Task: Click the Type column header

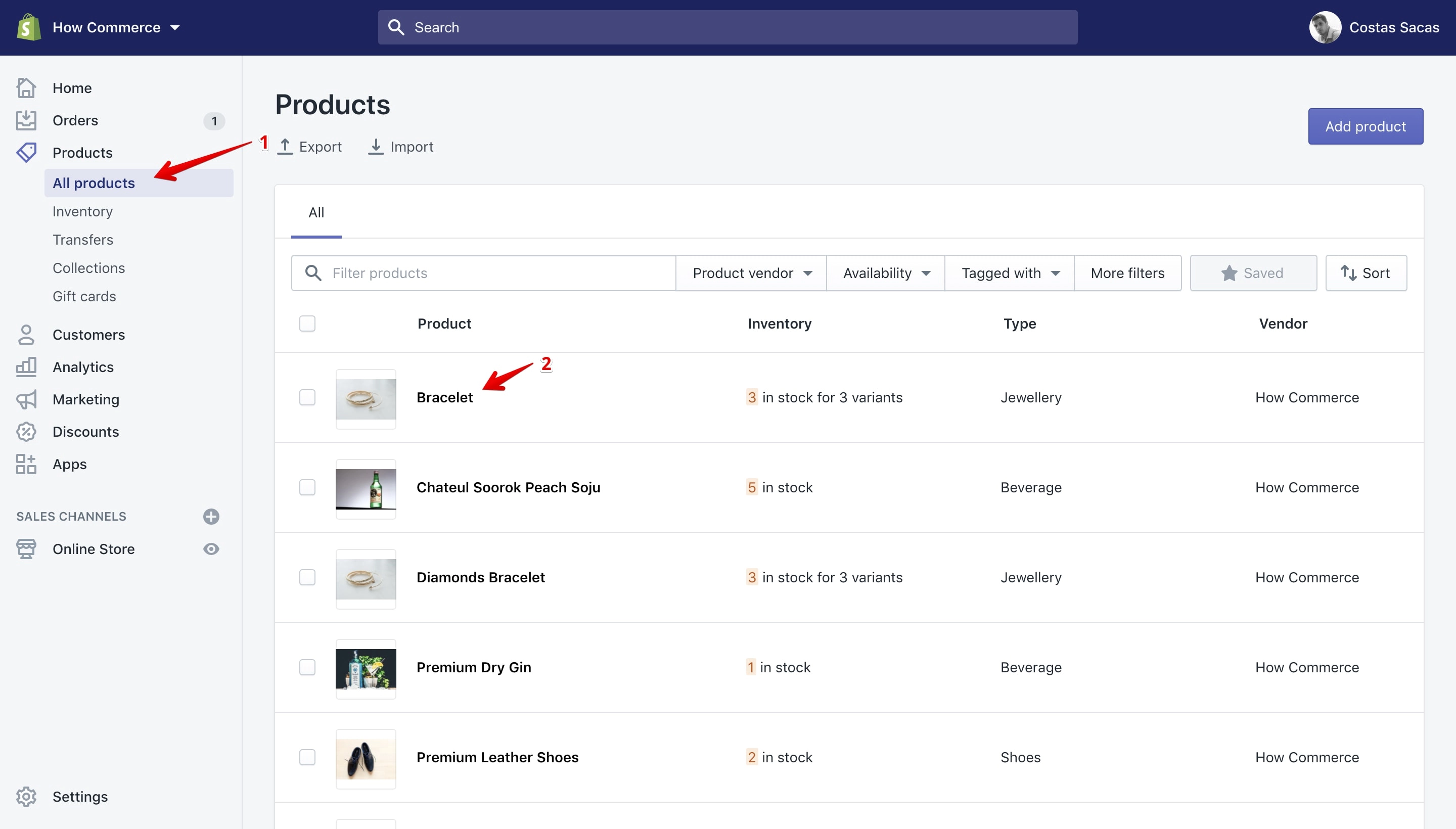Action: coord(1019,324)
